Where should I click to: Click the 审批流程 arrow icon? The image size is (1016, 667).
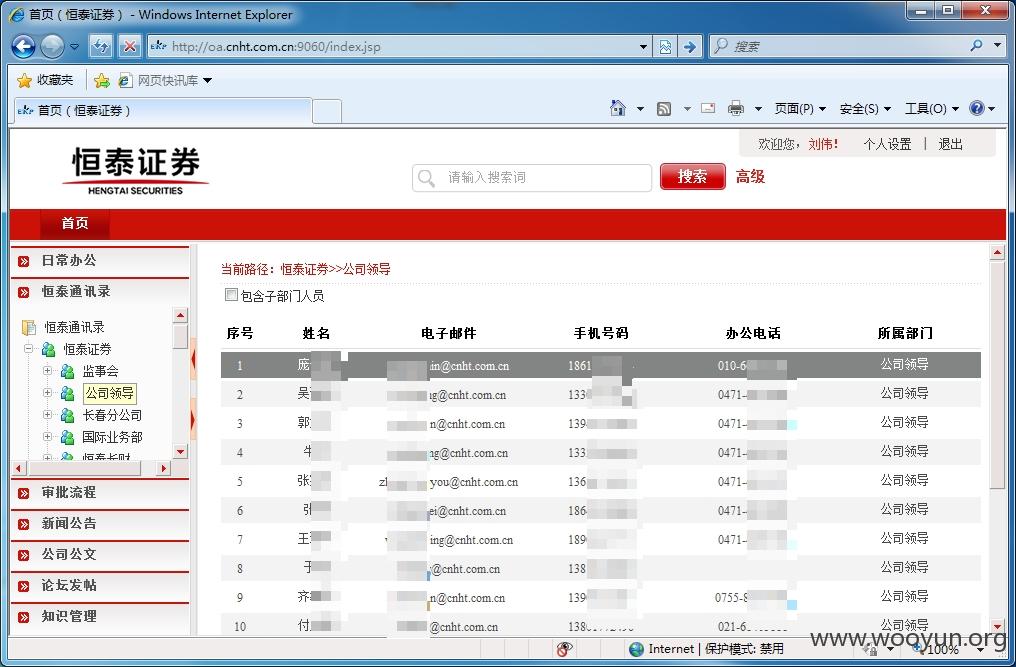24,493
